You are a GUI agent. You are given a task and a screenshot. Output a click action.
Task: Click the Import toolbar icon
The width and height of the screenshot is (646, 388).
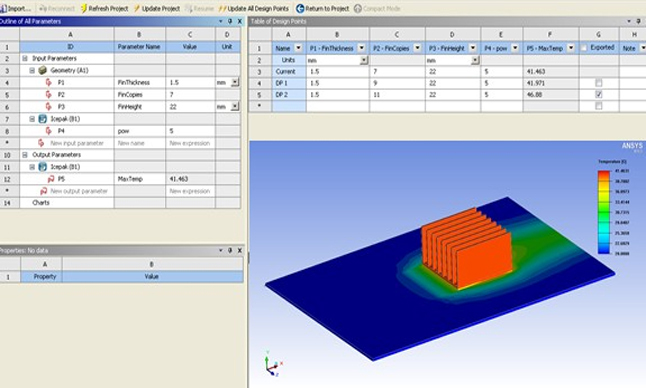click(x=3, y=8)
